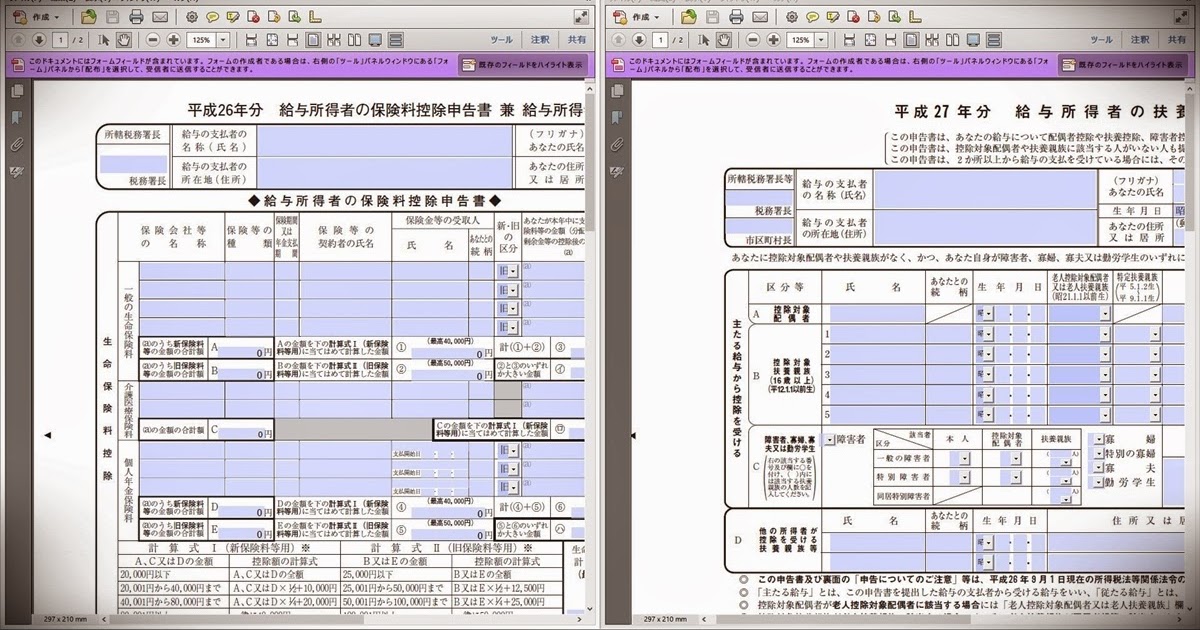Open the 125% zoom dropdown arrow in the left window
This screenshot has height=630, width=1200.
(224, 40)
